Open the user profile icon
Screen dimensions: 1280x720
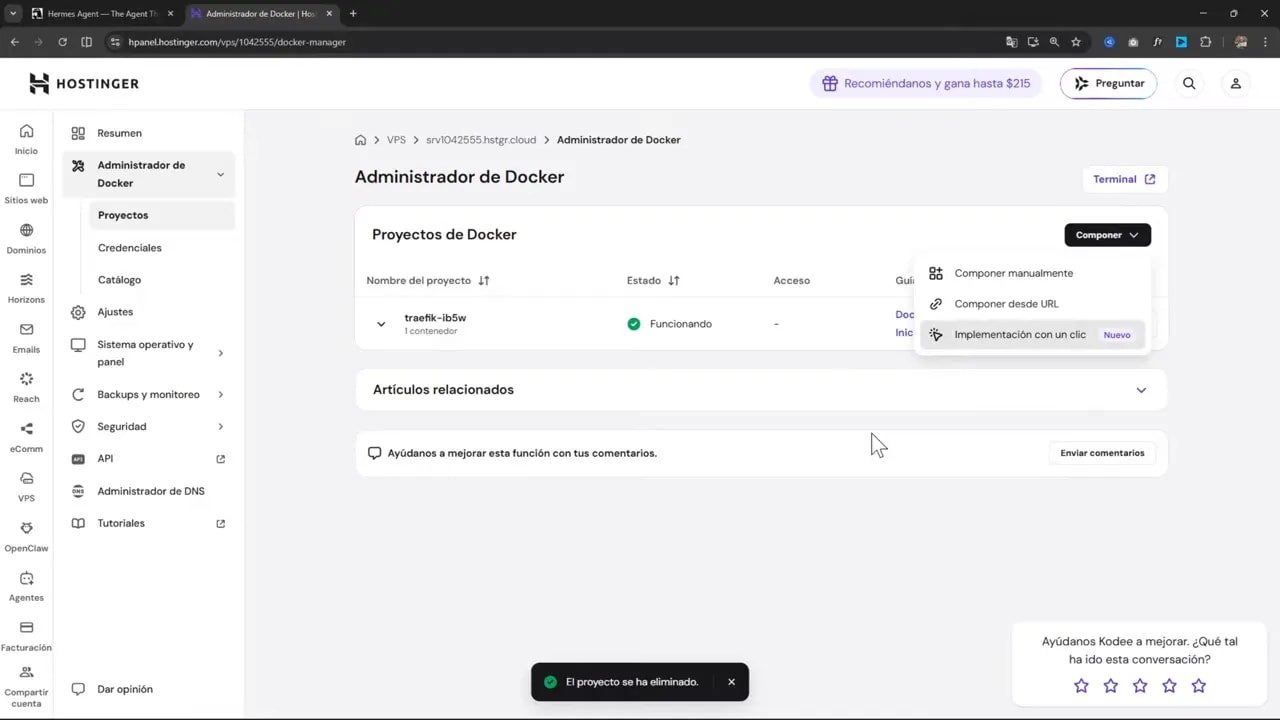(x=1236, y=84)
